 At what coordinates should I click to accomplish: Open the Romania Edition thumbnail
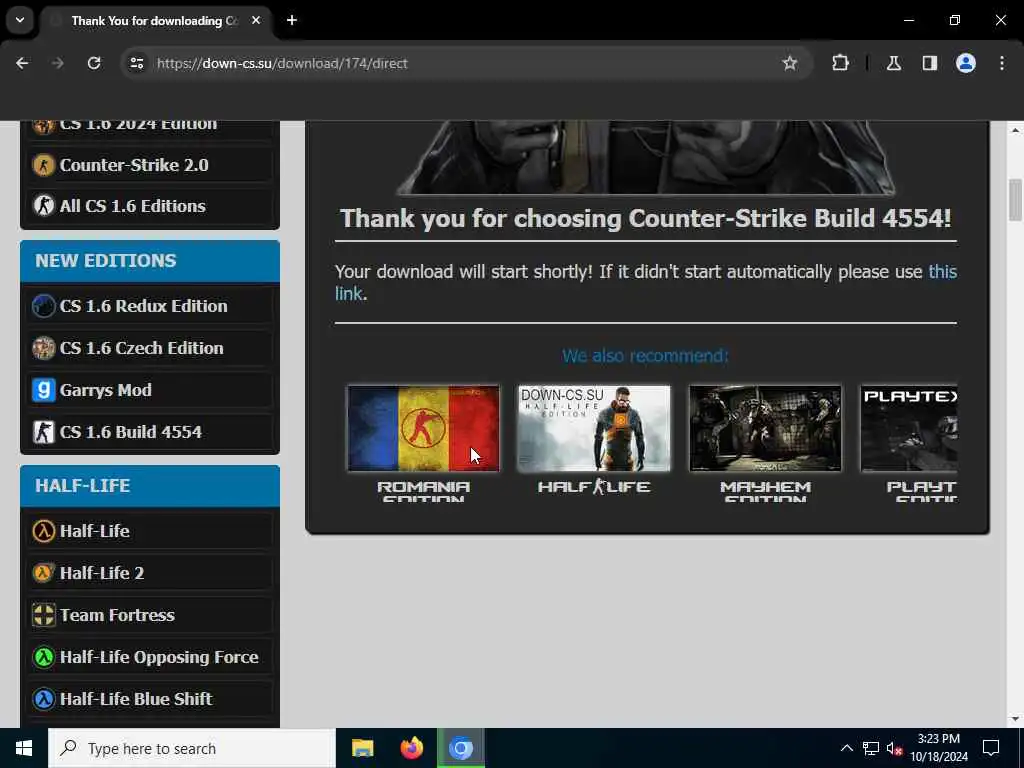[x=423, y=428]
